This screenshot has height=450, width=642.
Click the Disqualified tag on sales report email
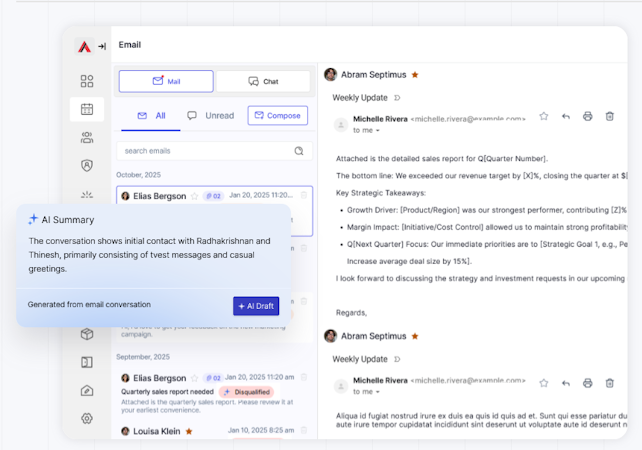coord(246,392)
